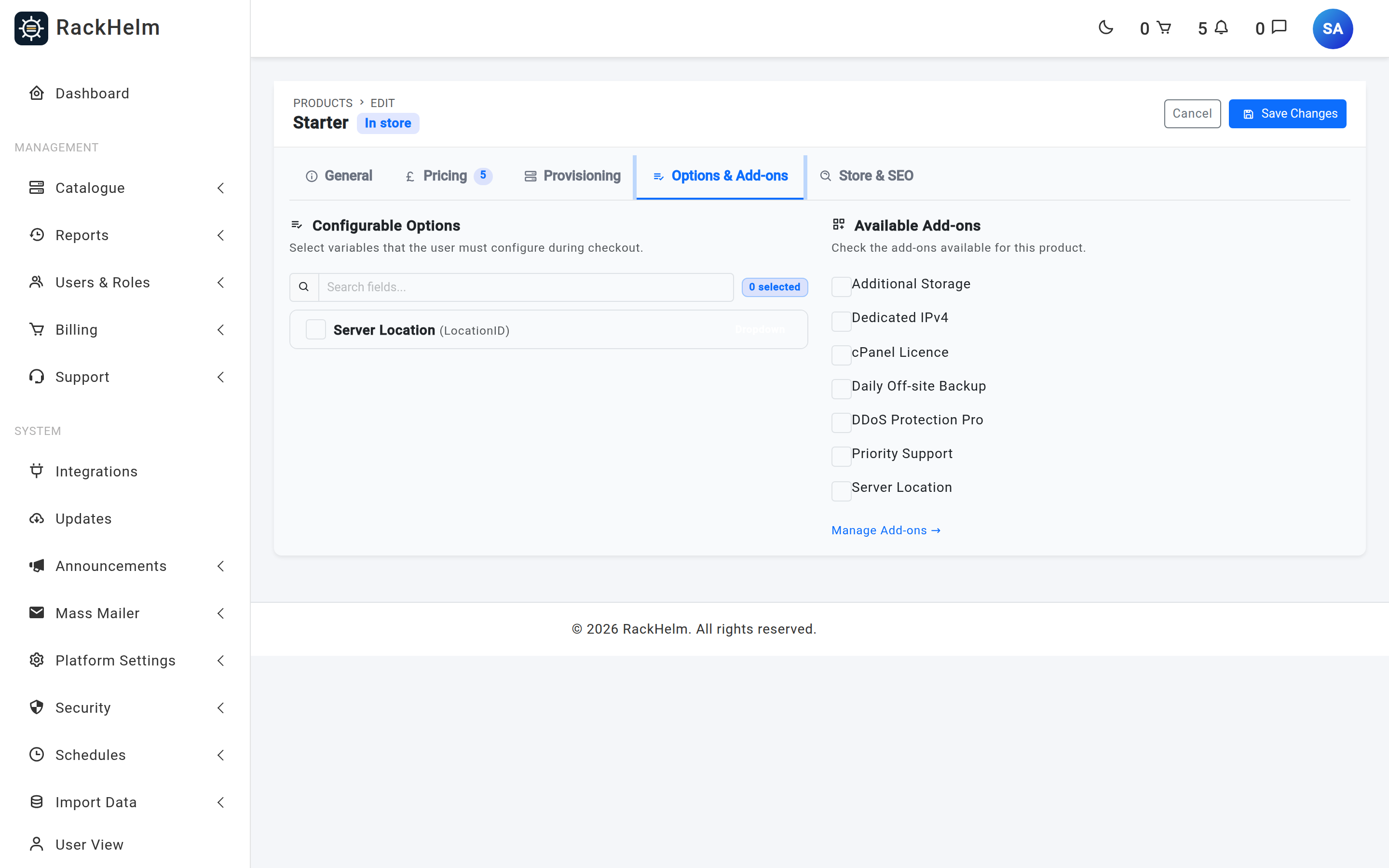Image resolution: width=1389 pixels, height=868 pixels.
Task: Go to PRODUCTS breadcrumb link
Action: pyautogui.click(x=323, y=103)
